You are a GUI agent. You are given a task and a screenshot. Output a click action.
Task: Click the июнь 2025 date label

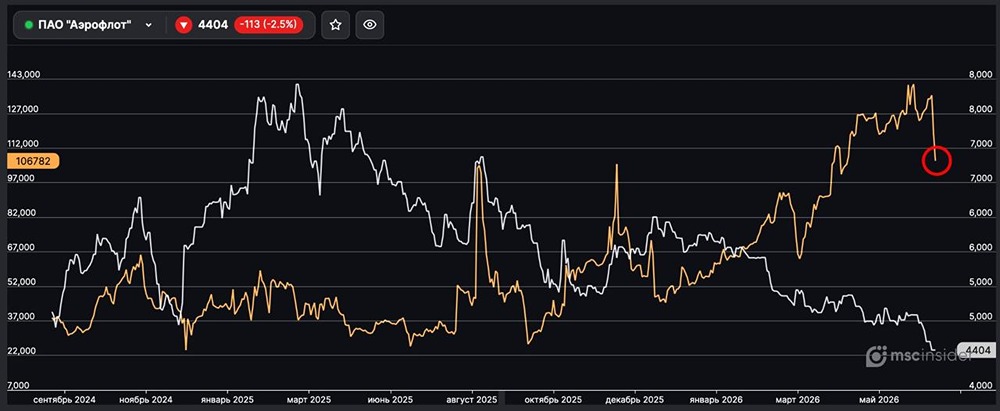click(x=390, y=399)
